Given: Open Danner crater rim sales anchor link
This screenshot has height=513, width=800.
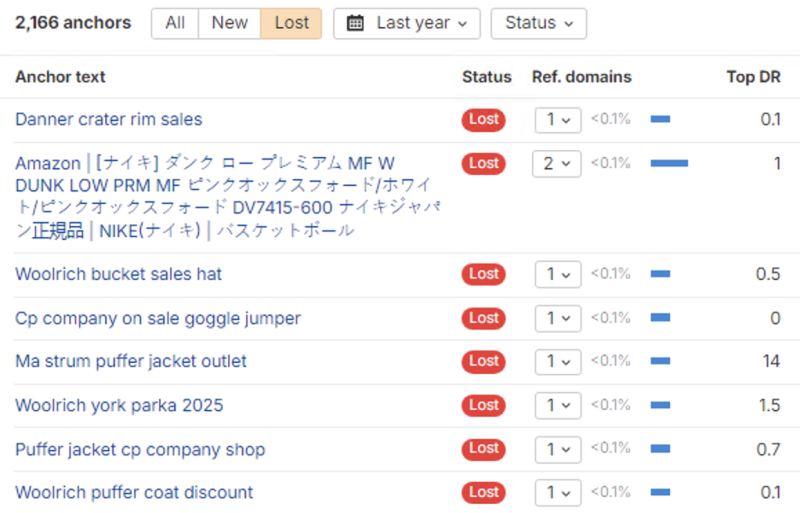Looking at the screenshot, I should [108, 120].
